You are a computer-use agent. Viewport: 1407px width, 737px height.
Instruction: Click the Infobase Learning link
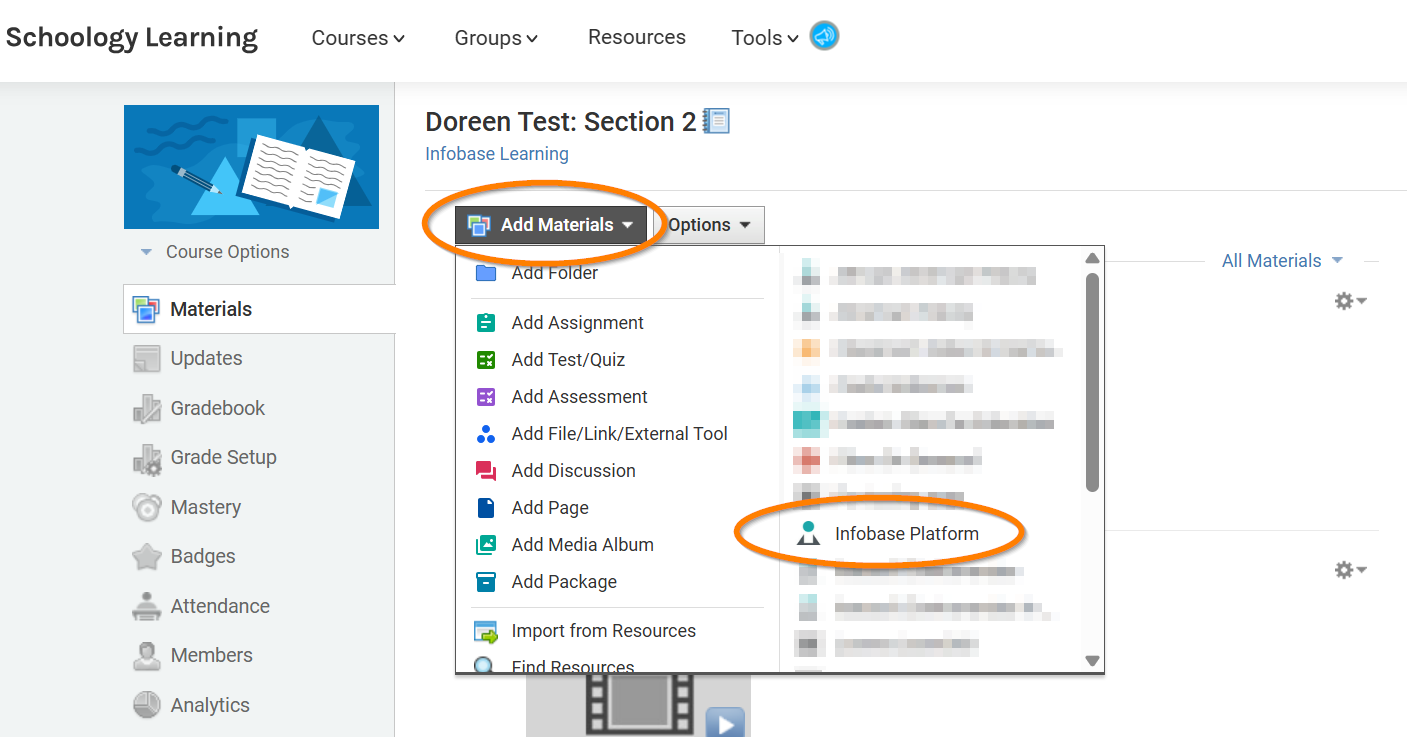coord(497,154)
